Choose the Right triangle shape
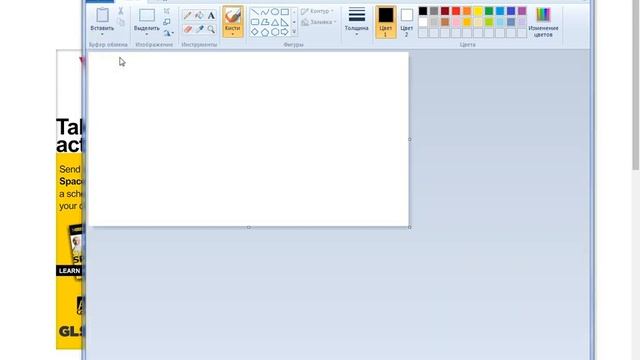The image size is (640, 360). coord(284,22)
